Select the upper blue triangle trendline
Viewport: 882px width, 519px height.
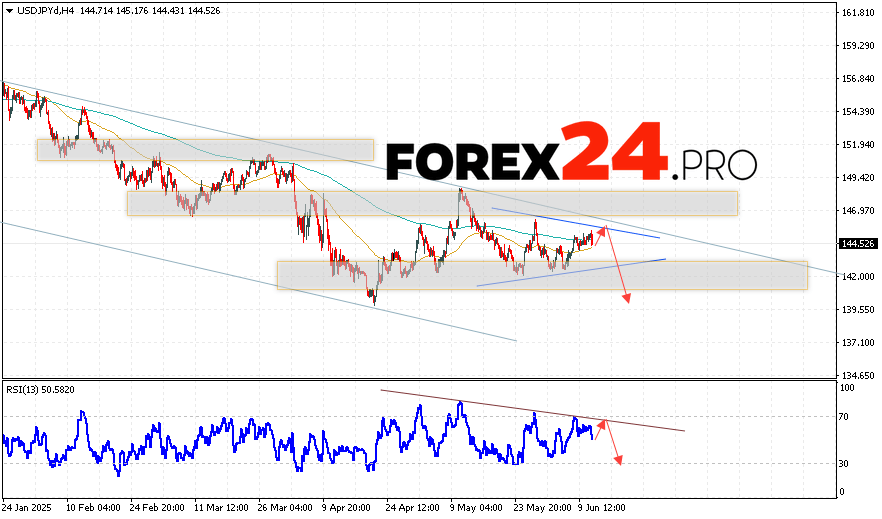coord(575,223)
